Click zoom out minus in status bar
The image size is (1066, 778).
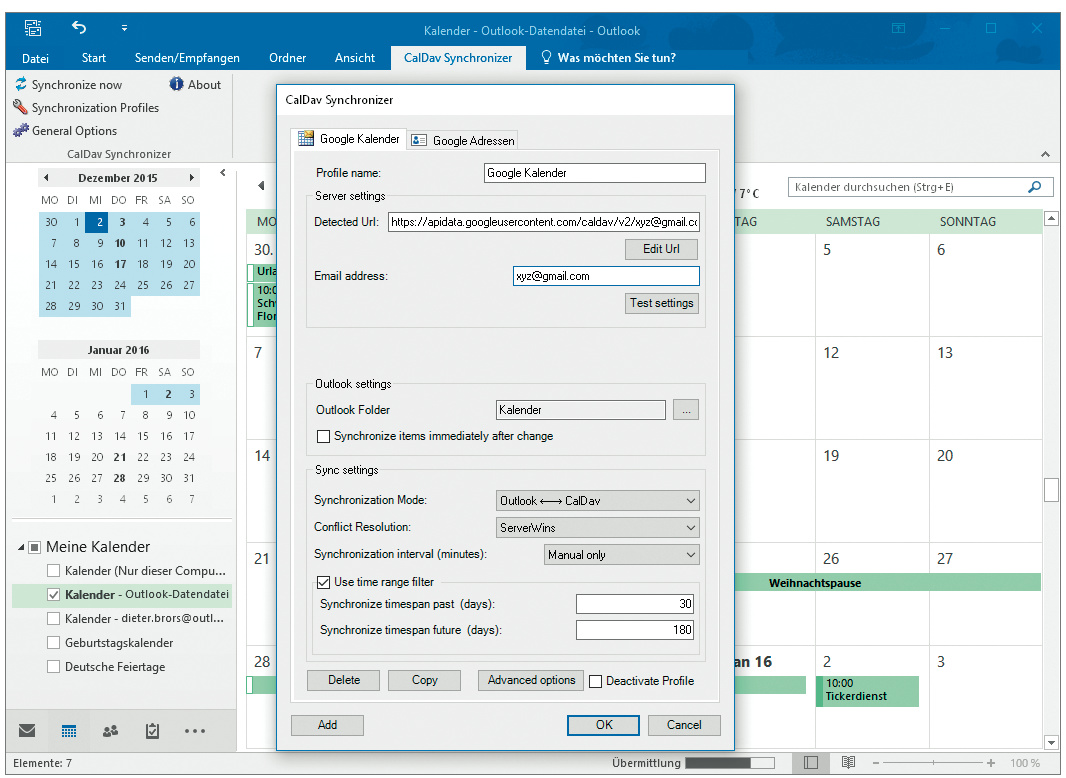click(x=876, y=763)
